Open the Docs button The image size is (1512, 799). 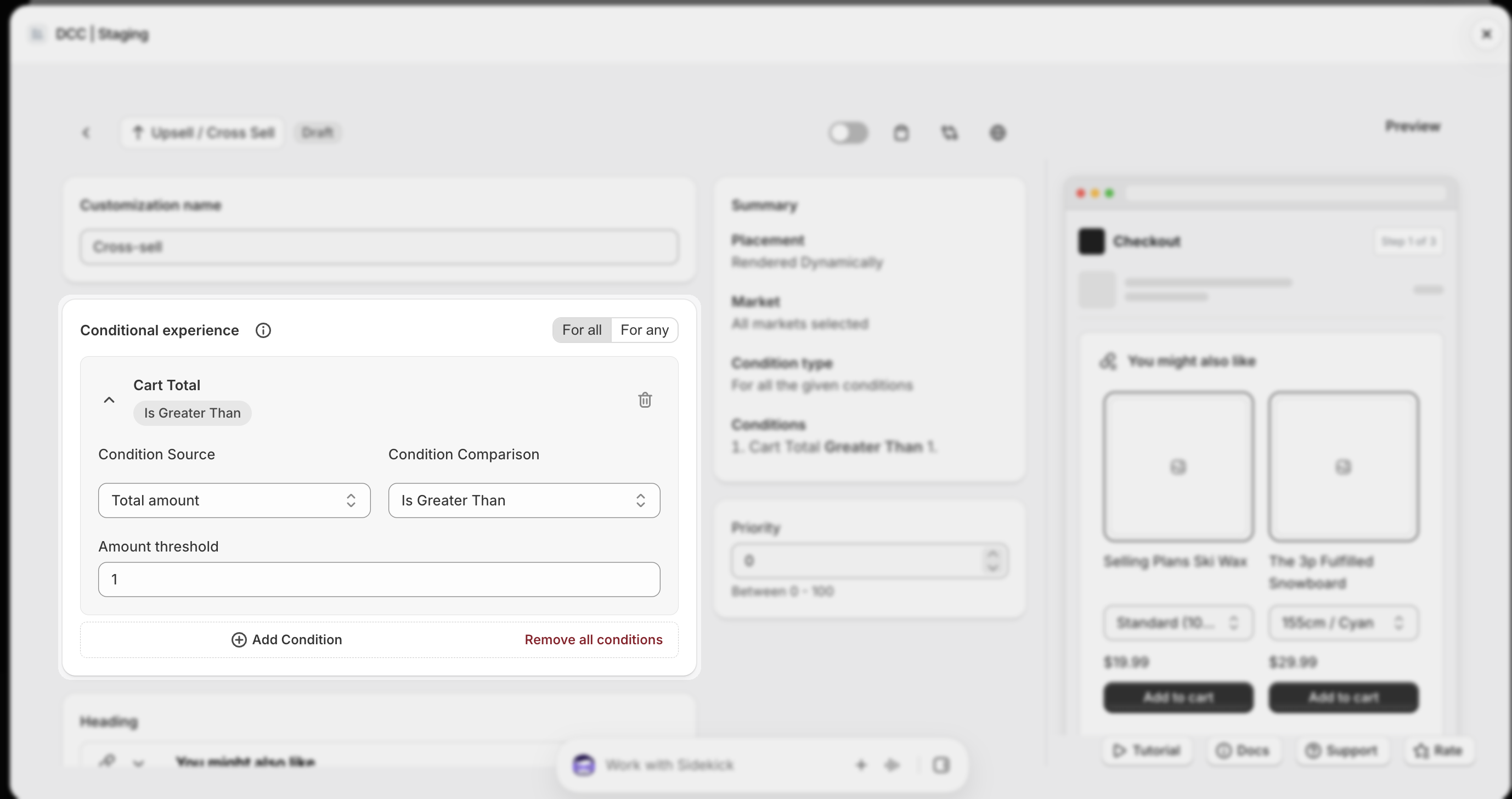click(1243, 750)
